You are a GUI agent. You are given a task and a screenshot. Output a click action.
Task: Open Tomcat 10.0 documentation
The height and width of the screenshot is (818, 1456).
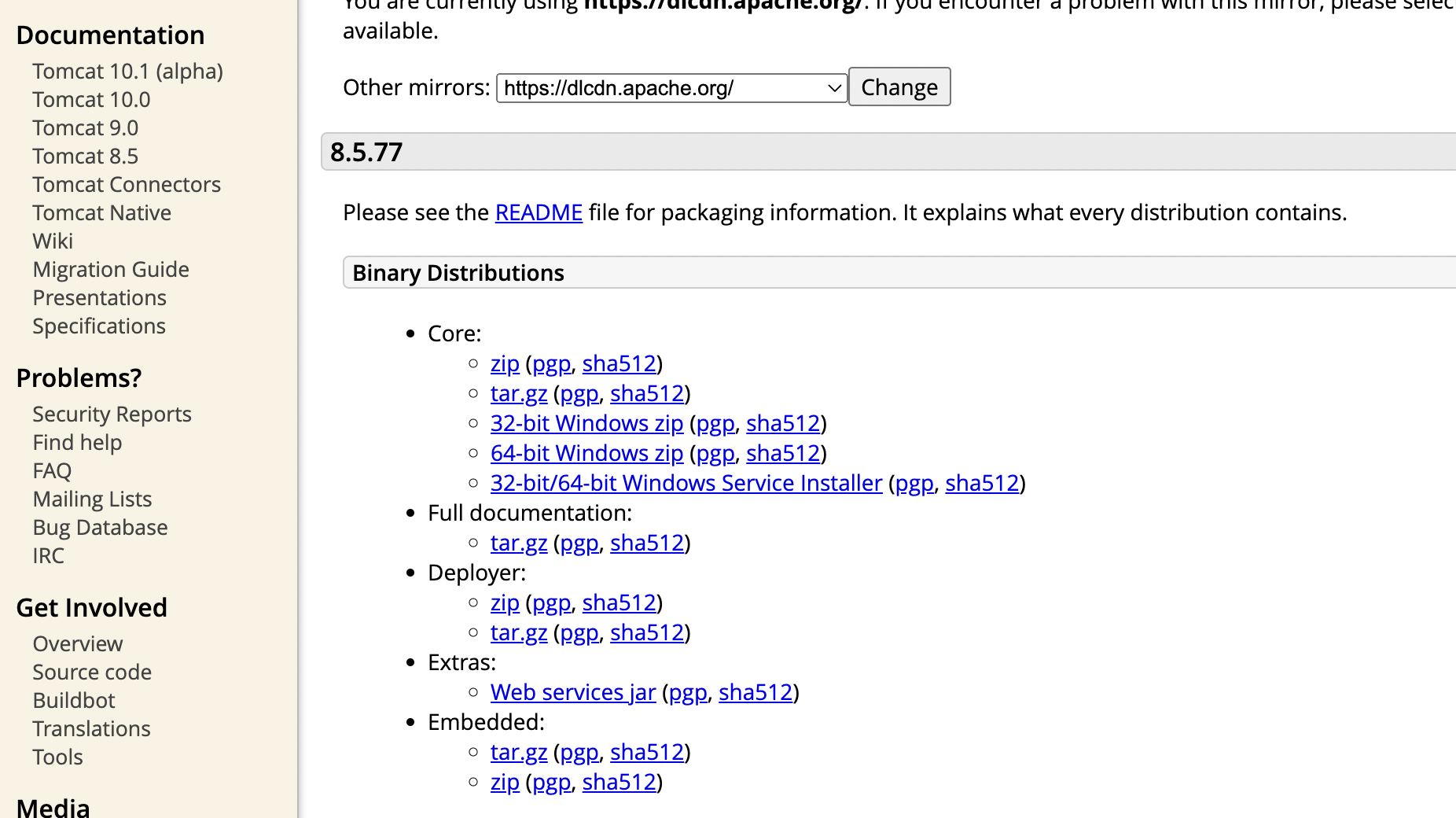[91, 100]
